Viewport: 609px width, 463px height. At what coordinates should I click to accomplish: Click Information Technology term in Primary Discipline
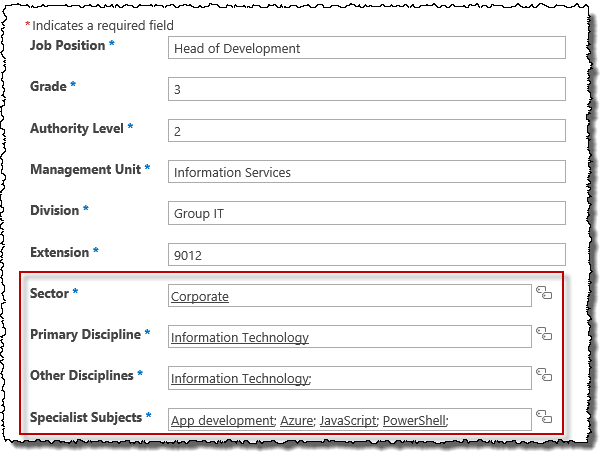click(240, 338)
